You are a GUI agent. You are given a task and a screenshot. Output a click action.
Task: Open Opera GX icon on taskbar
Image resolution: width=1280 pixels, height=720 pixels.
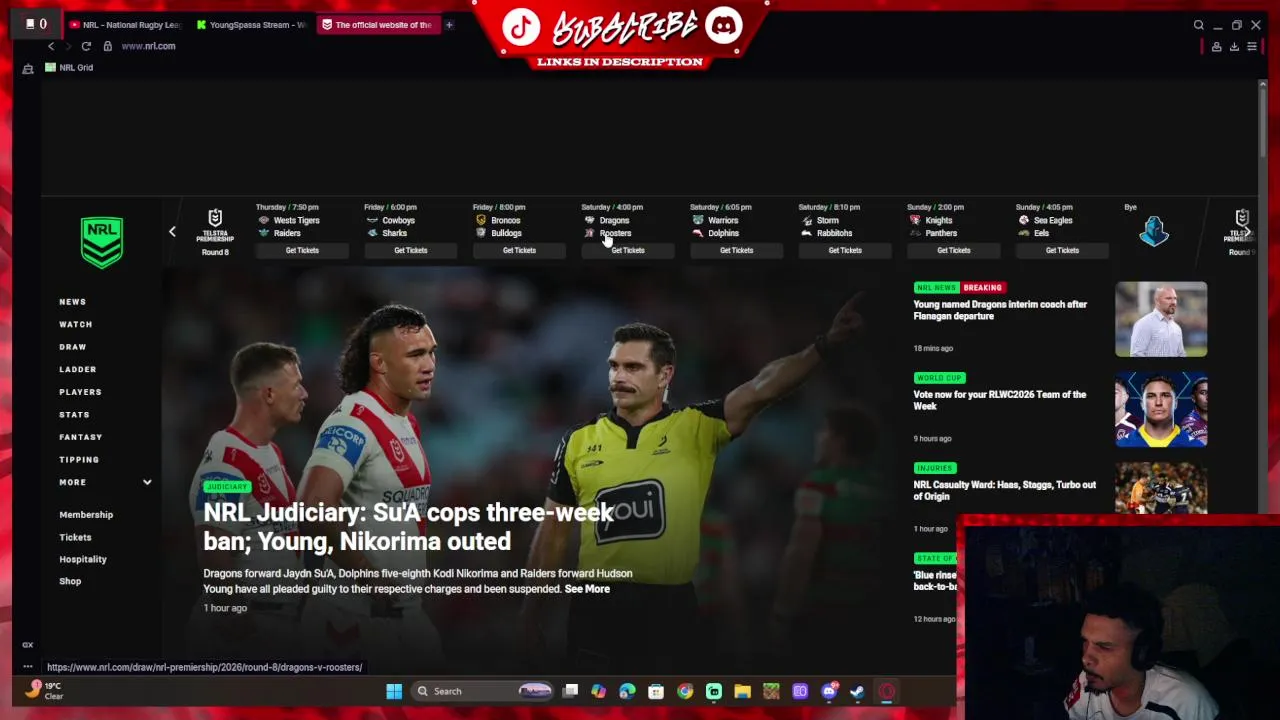pos(887,691)
